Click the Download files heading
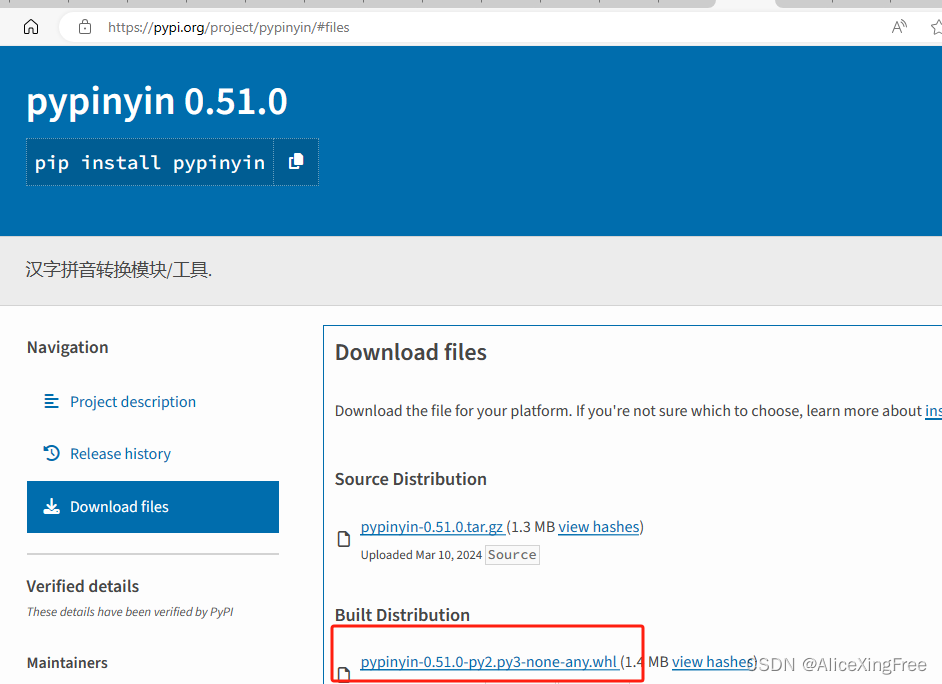This screenshot has height=684, width=942. tap(410, 353)
